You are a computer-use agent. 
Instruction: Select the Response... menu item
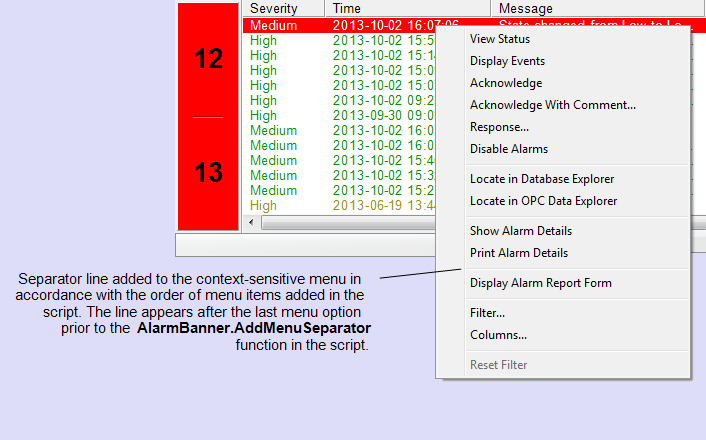click(499, 127)
